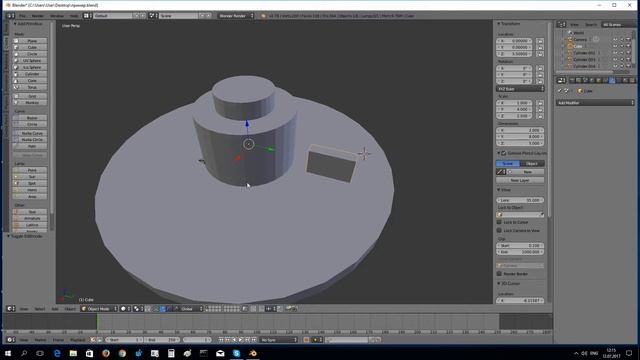The width and height of the screenshot is (640, 360).
Task: Collapse the View panel in properties region
Action: click(504, 190)
